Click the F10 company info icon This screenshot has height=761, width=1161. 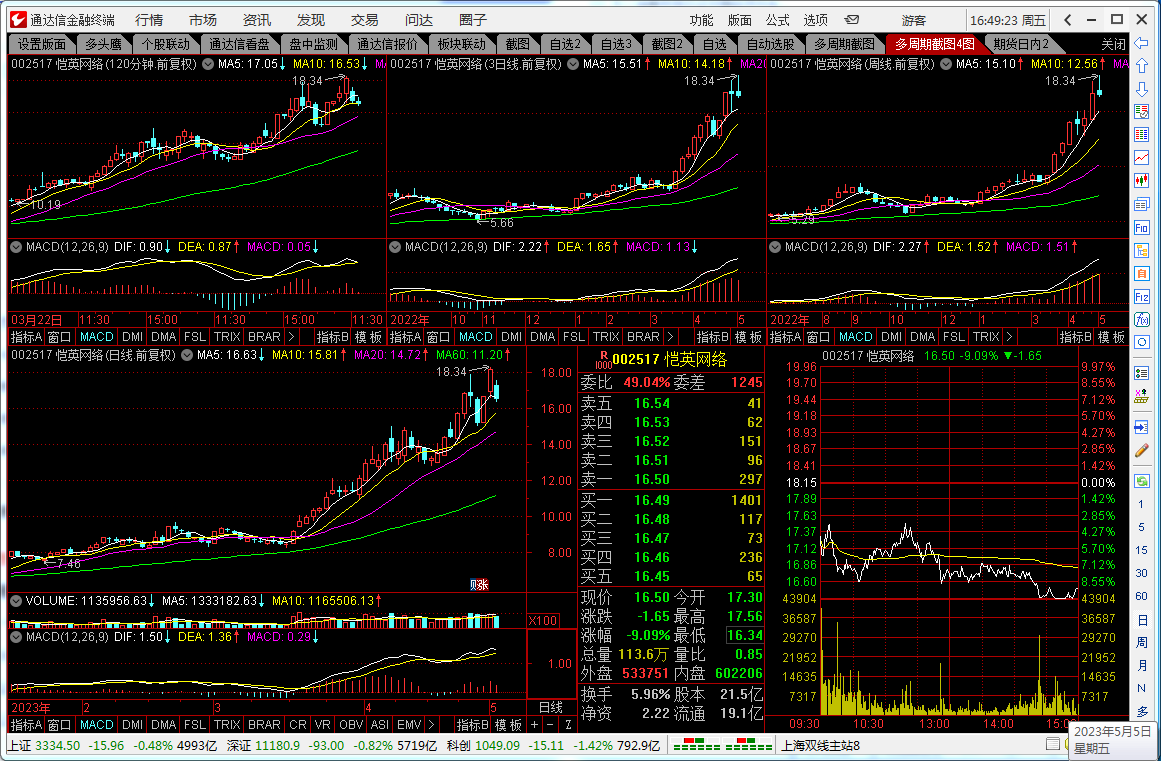pos(1141,227)
